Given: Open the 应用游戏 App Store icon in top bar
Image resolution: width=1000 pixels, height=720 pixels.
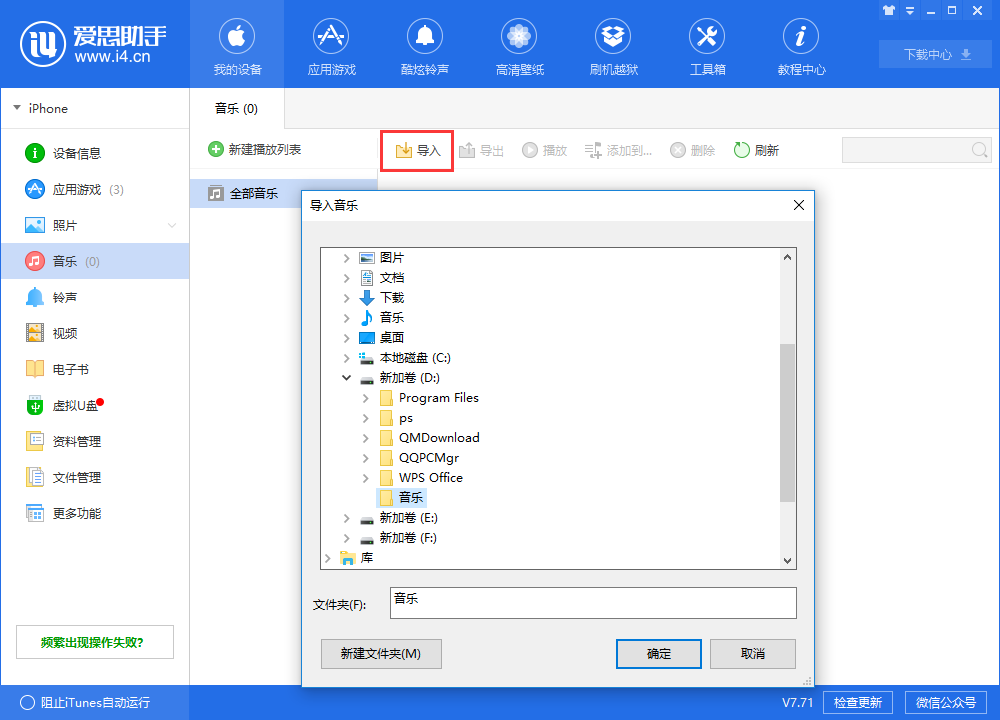Looking at the screenshot, I should (331, 38).
